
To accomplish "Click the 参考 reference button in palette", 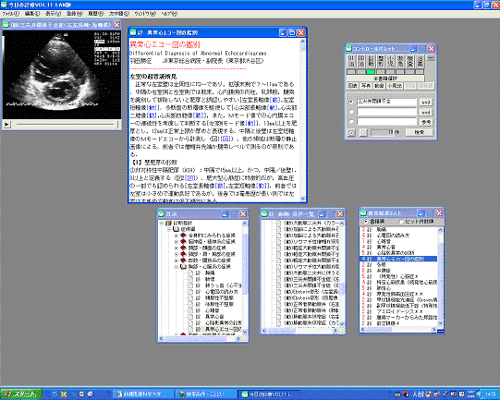I will (x=426, y=122).
